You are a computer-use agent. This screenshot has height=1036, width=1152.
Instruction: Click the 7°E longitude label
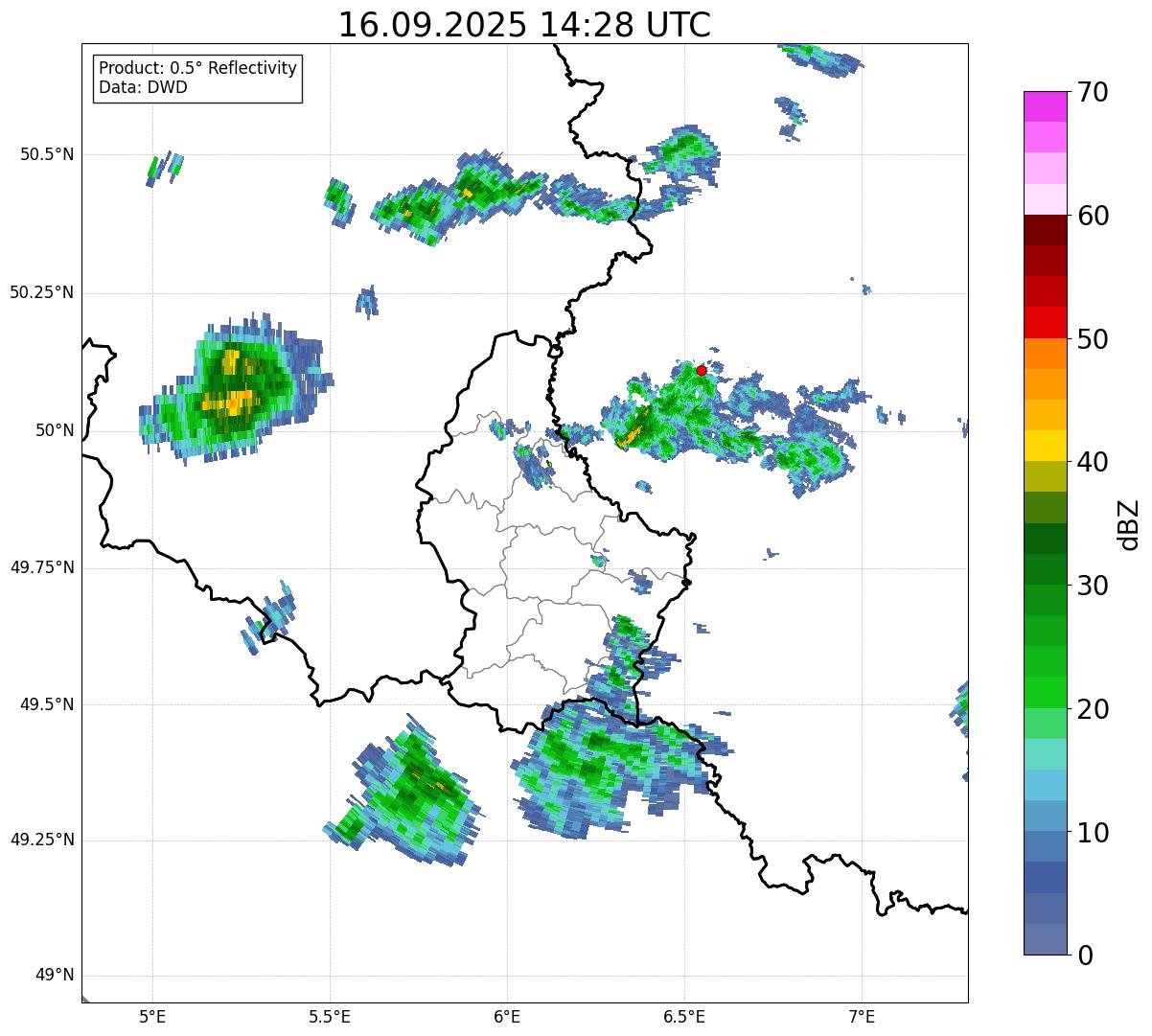click(862, 1017)
